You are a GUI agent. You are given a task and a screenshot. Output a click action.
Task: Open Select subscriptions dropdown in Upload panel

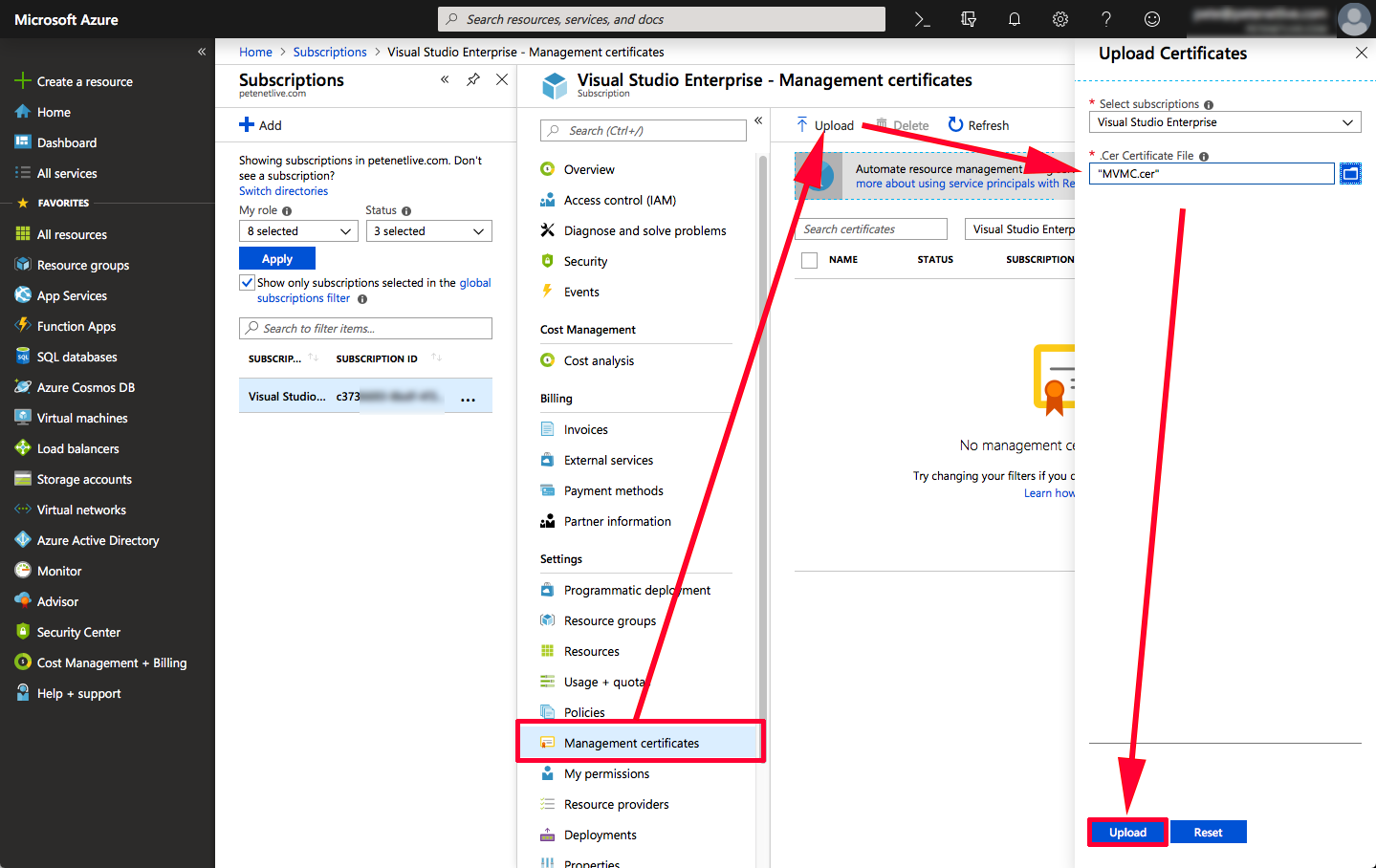[x=1225, y=122]
